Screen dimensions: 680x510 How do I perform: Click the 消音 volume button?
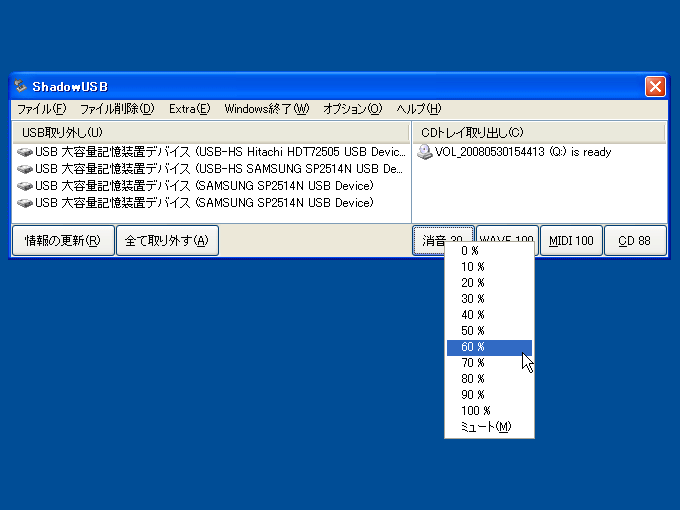point(428,240)
